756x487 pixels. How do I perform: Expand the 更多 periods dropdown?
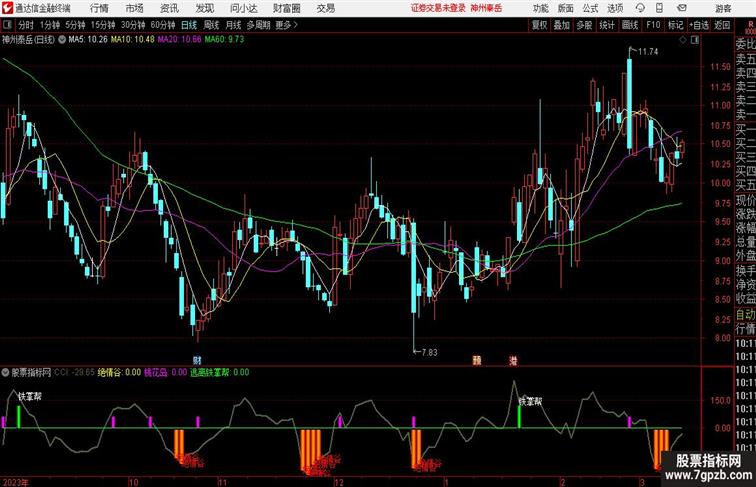tap(286, 25)
